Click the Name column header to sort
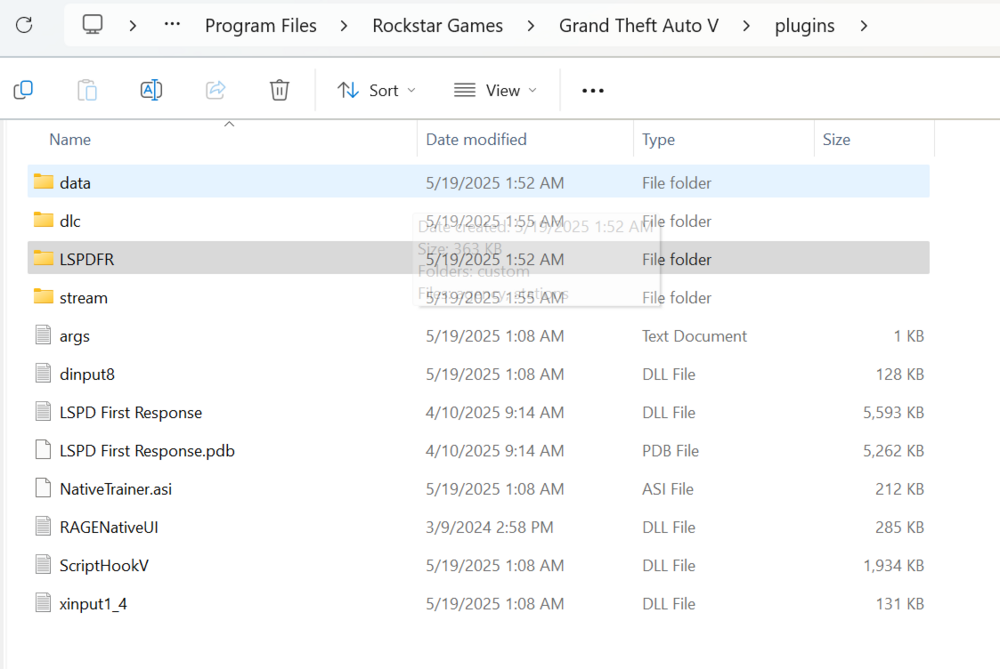The height and width of the screenshot is (669, 1000). coord(69,139)
